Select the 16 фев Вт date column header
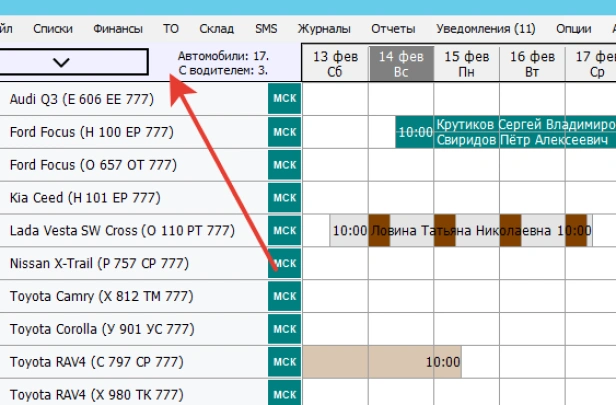Screen dimensions: 616x405 pyautogui.click(x=533, y=64)
